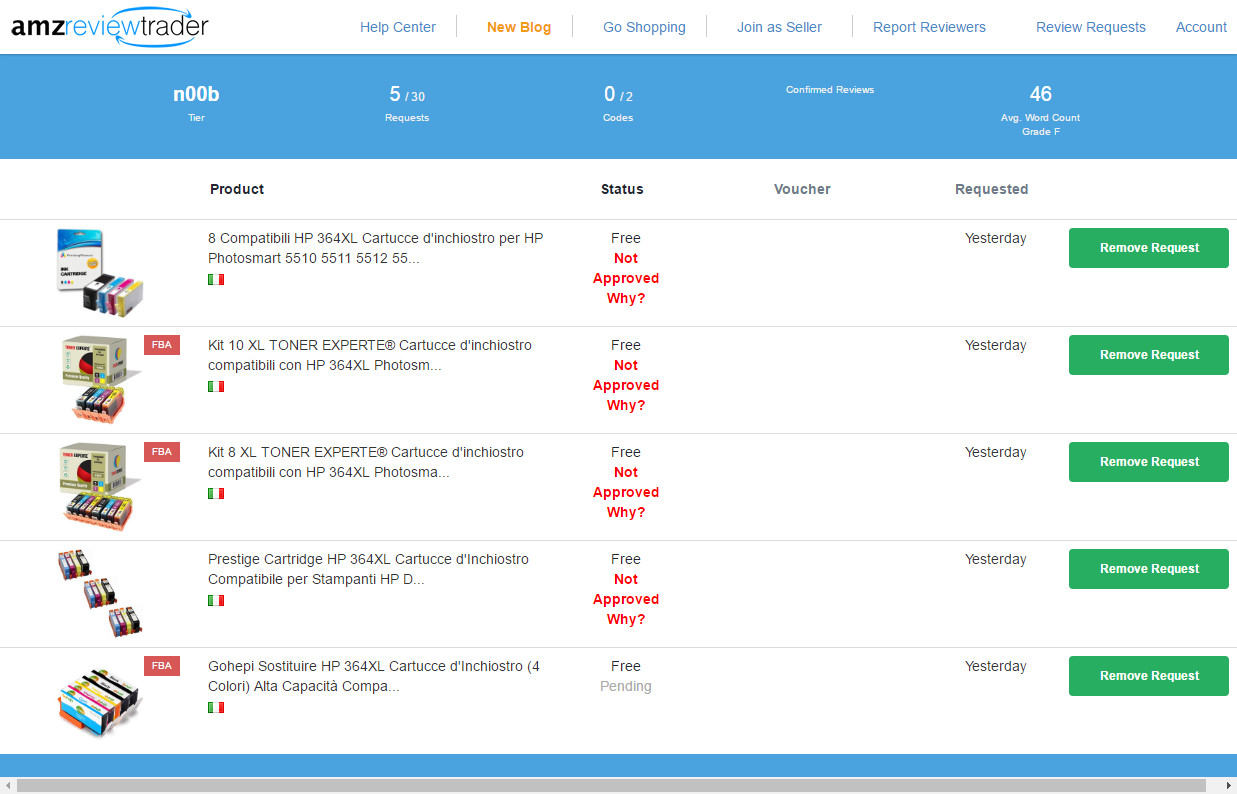Click FBA badge on Gohepi Sostituire row
This screenshot has height=794, width=1237.
point(162,666)
